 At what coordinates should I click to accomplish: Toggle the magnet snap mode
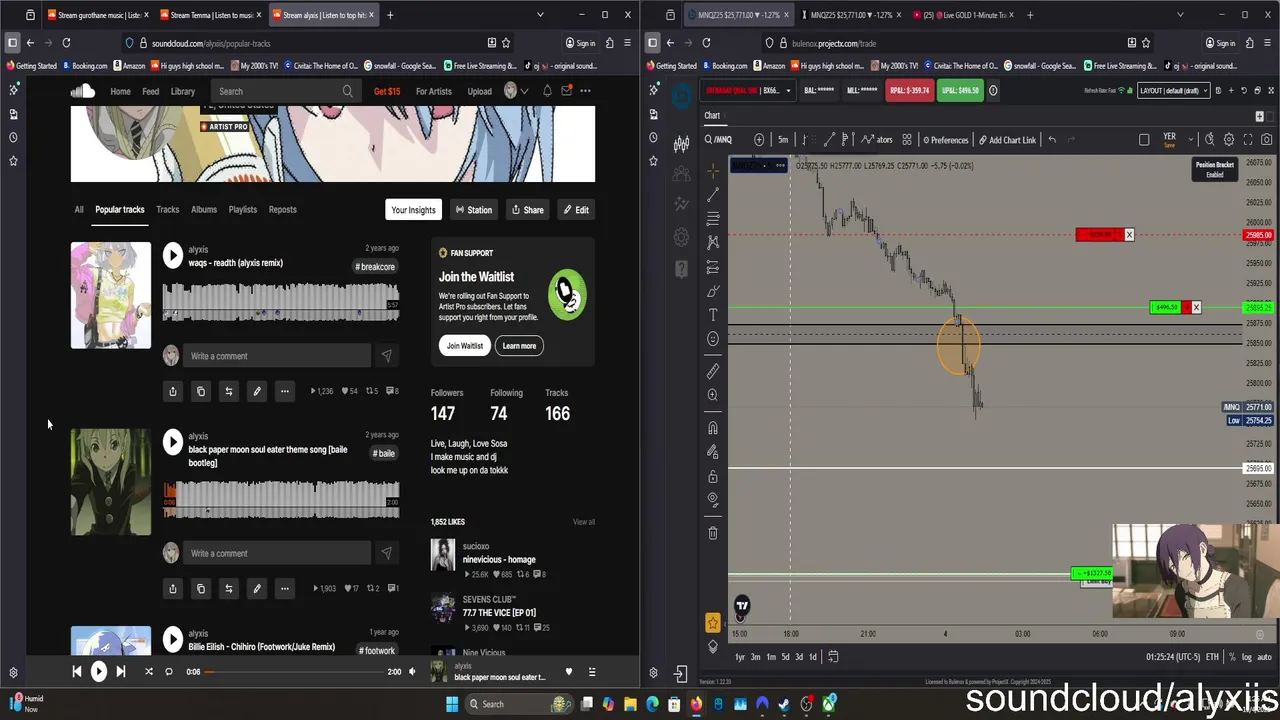pos(713,428)
